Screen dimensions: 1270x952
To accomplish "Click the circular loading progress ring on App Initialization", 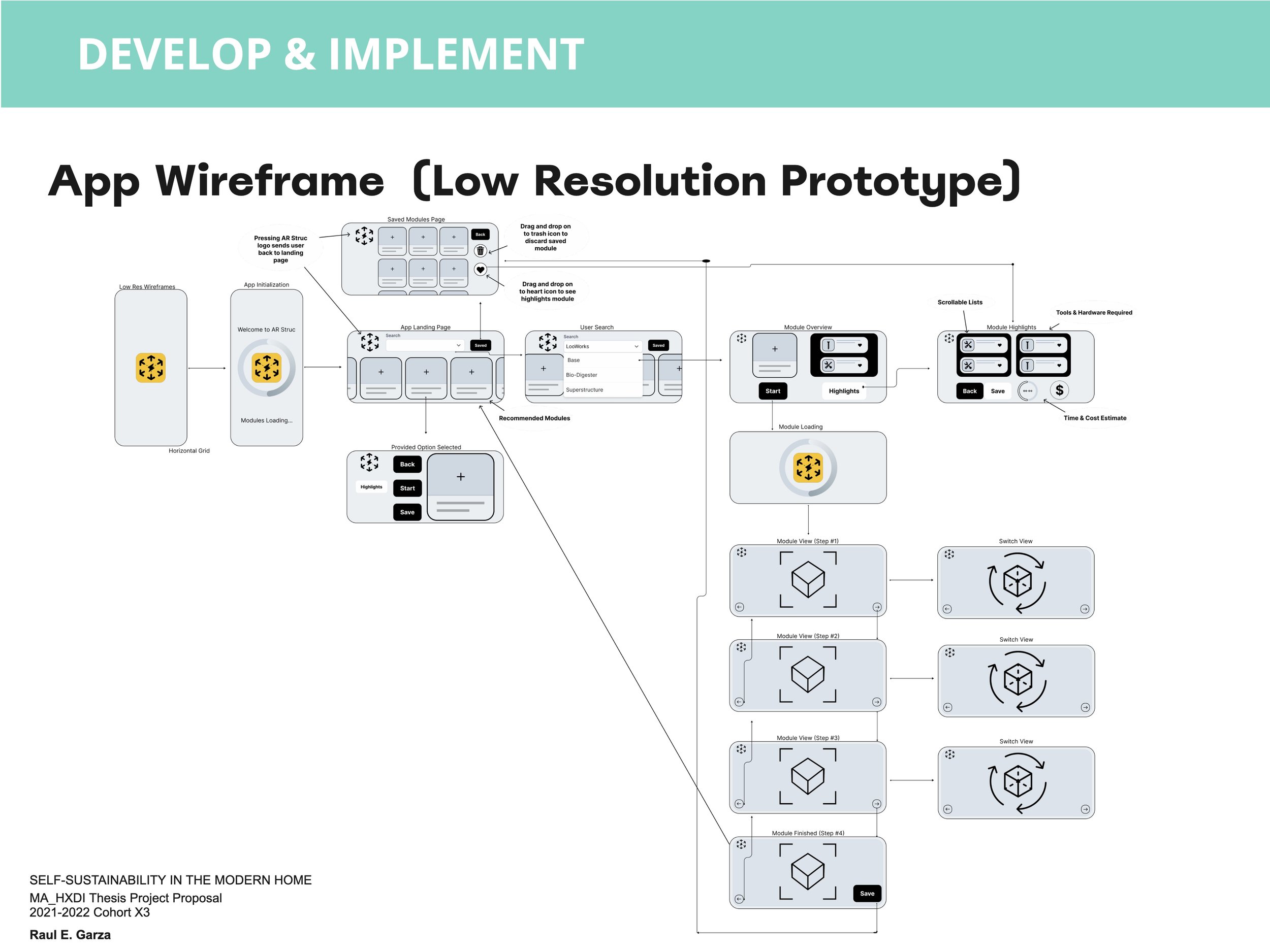I will [266, 368].
